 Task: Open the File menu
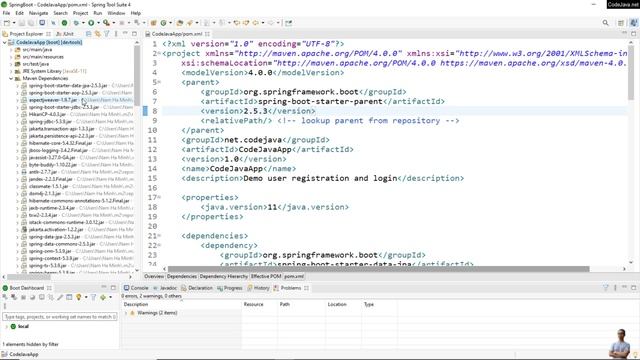tap(6, 13)
